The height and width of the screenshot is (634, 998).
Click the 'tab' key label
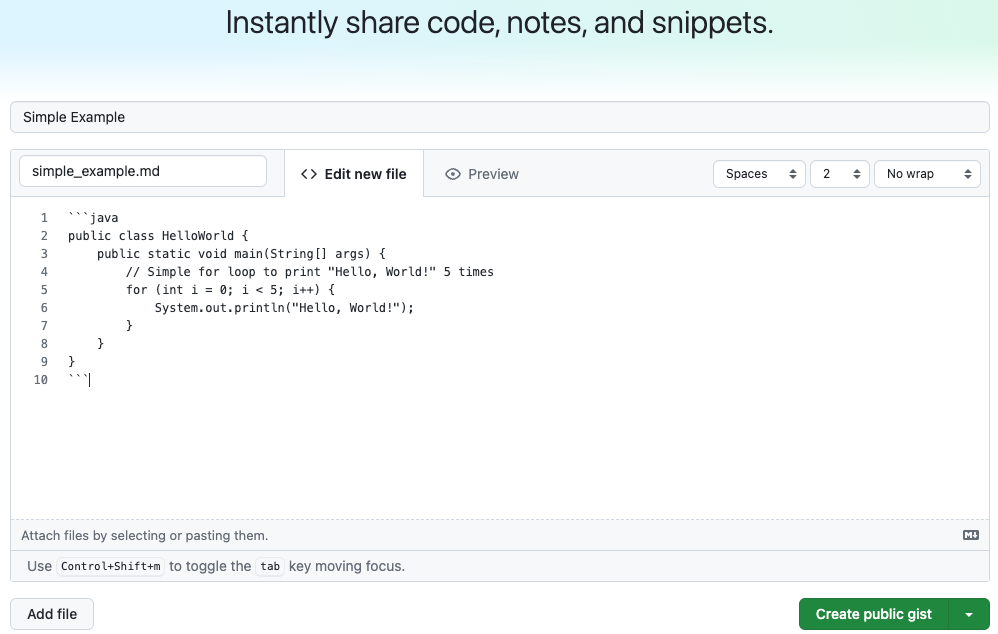coord(270,566)
